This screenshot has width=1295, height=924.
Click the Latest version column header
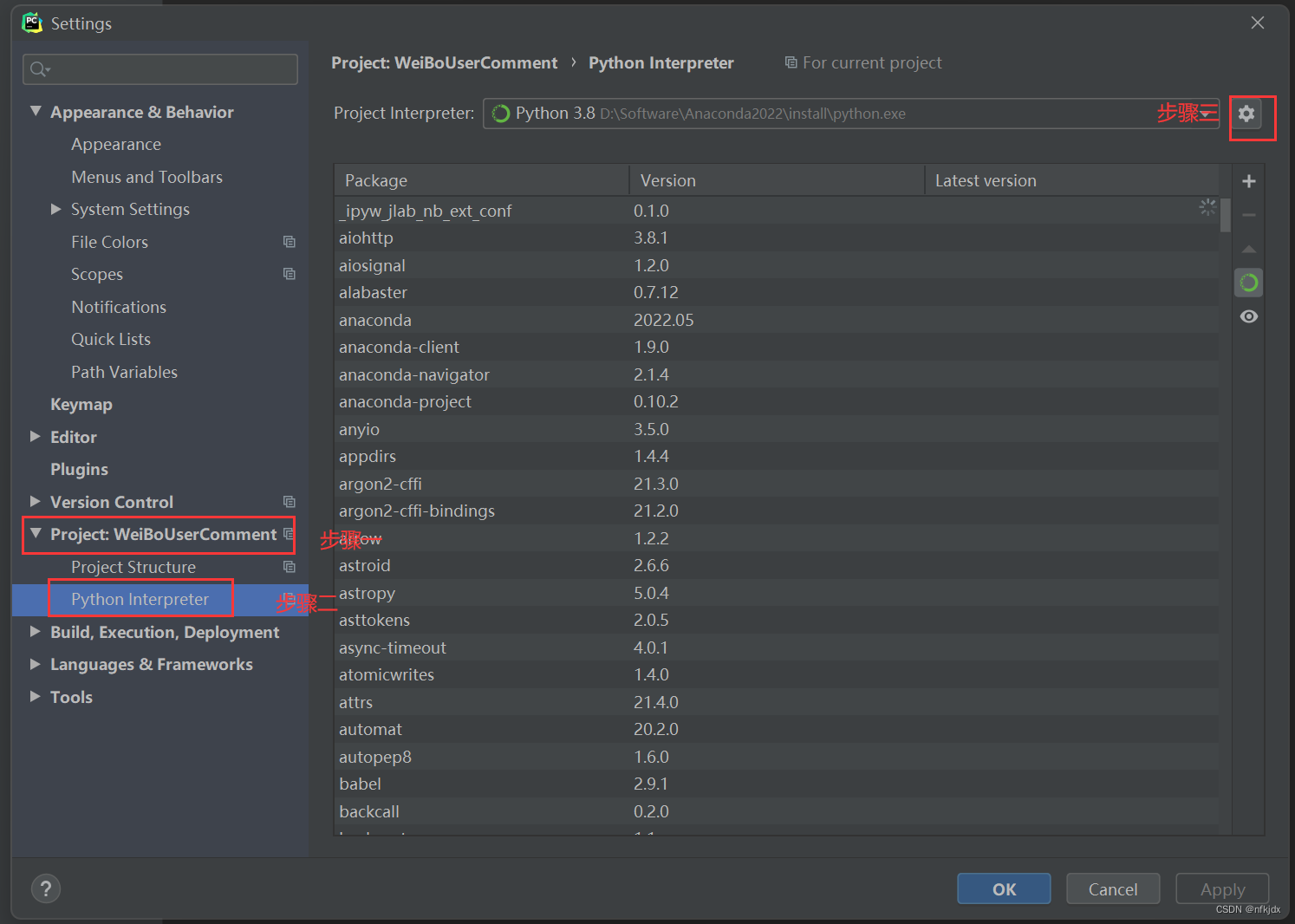point(1072,180)
